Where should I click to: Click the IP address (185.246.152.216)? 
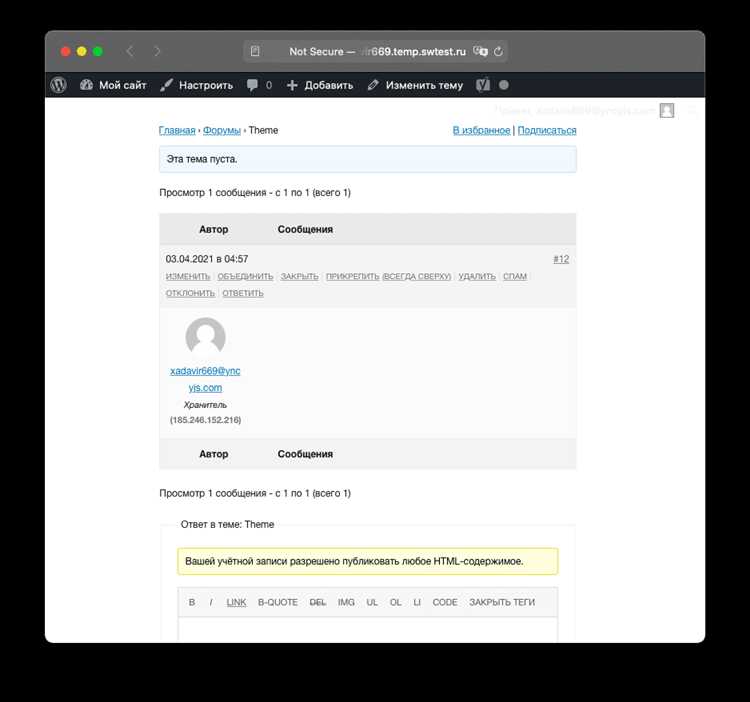tap(205, 420)
